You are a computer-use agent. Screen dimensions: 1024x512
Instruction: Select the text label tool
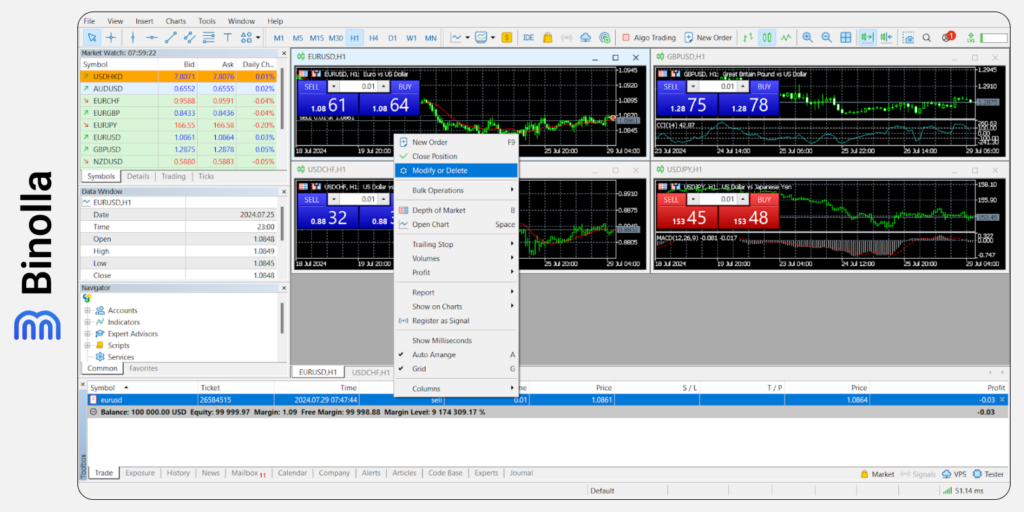click(x=227, y=37)
